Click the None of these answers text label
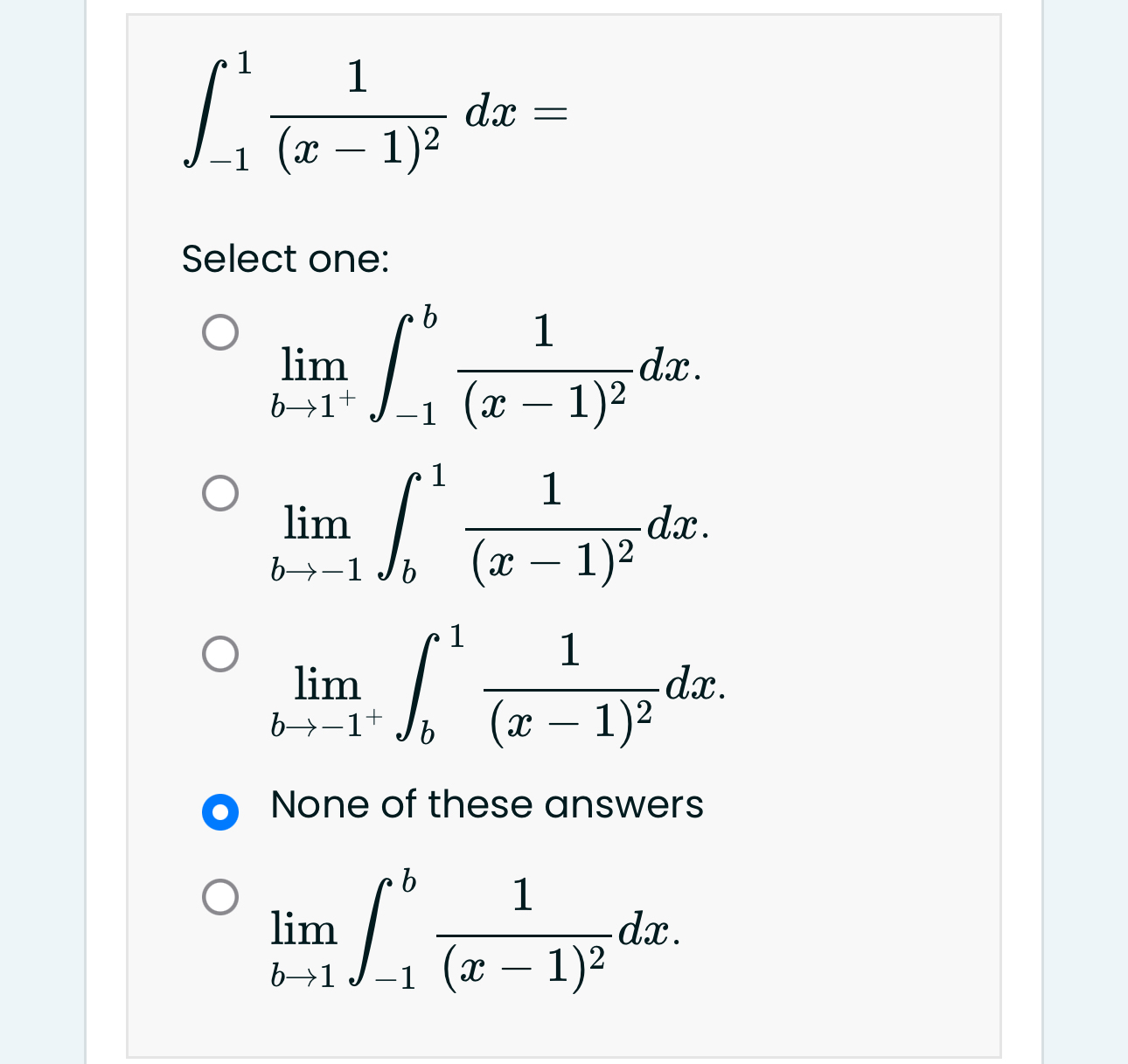The width and height of the screenshot is (1128, 1064). (x=486, y=805)
